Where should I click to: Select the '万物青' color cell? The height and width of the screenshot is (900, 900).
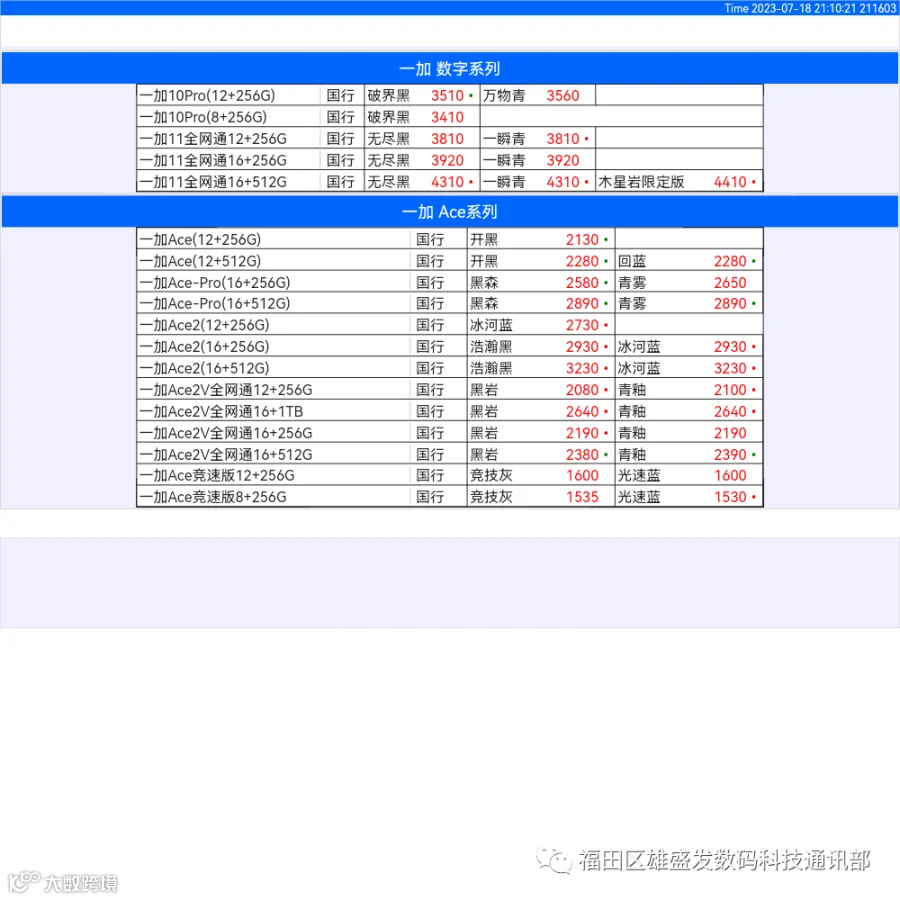[x=504, y=95]
